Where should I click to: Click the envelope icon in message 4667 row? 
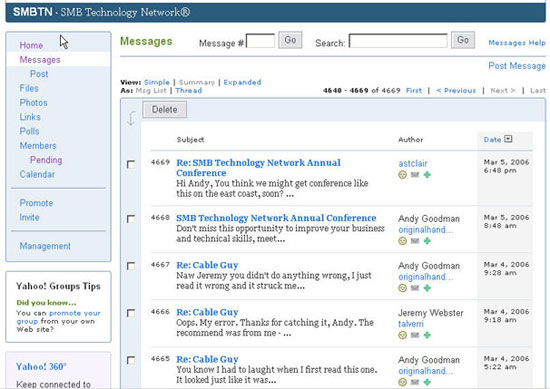click(415, 288)
